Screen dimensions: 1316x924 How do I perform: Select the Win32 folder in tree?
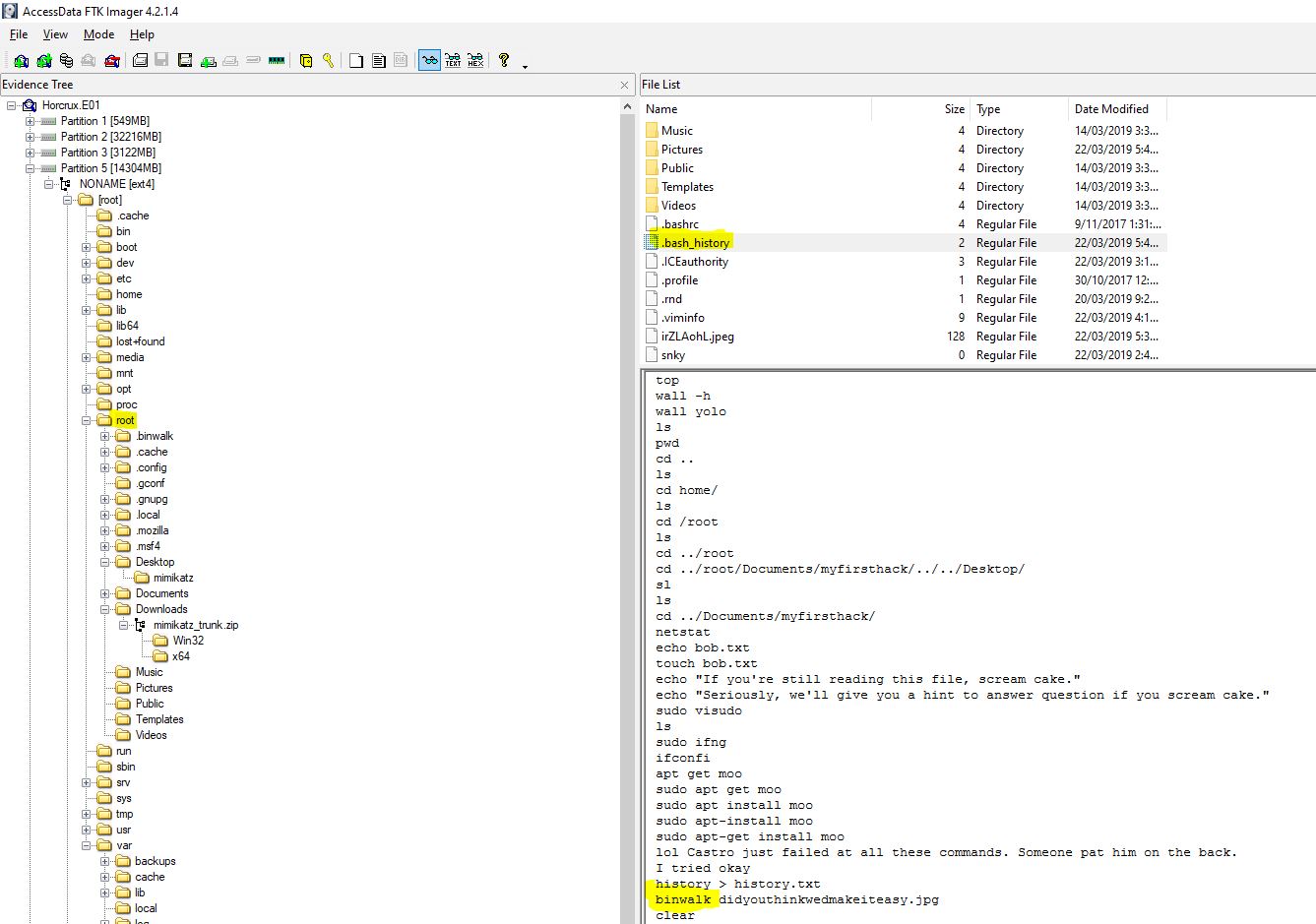(188, 641)
